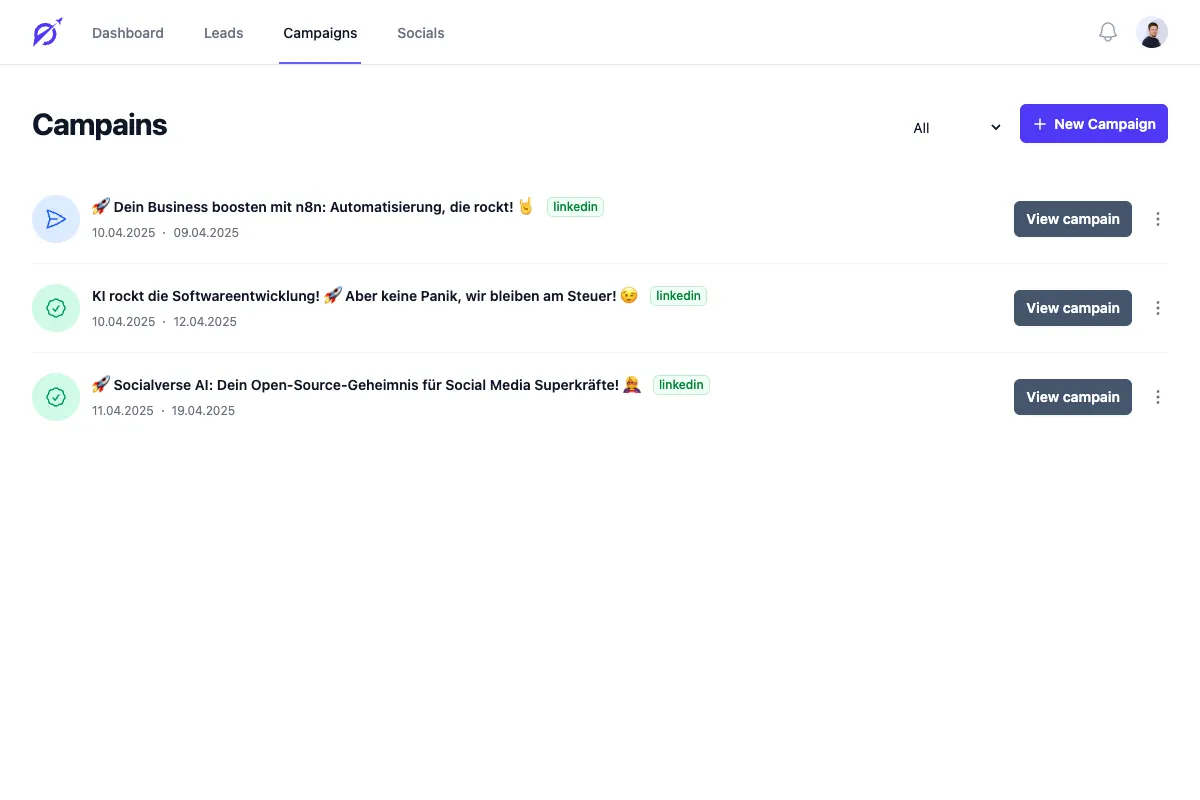Select the linkedin tag on the KI campaign

pos(678,295)
